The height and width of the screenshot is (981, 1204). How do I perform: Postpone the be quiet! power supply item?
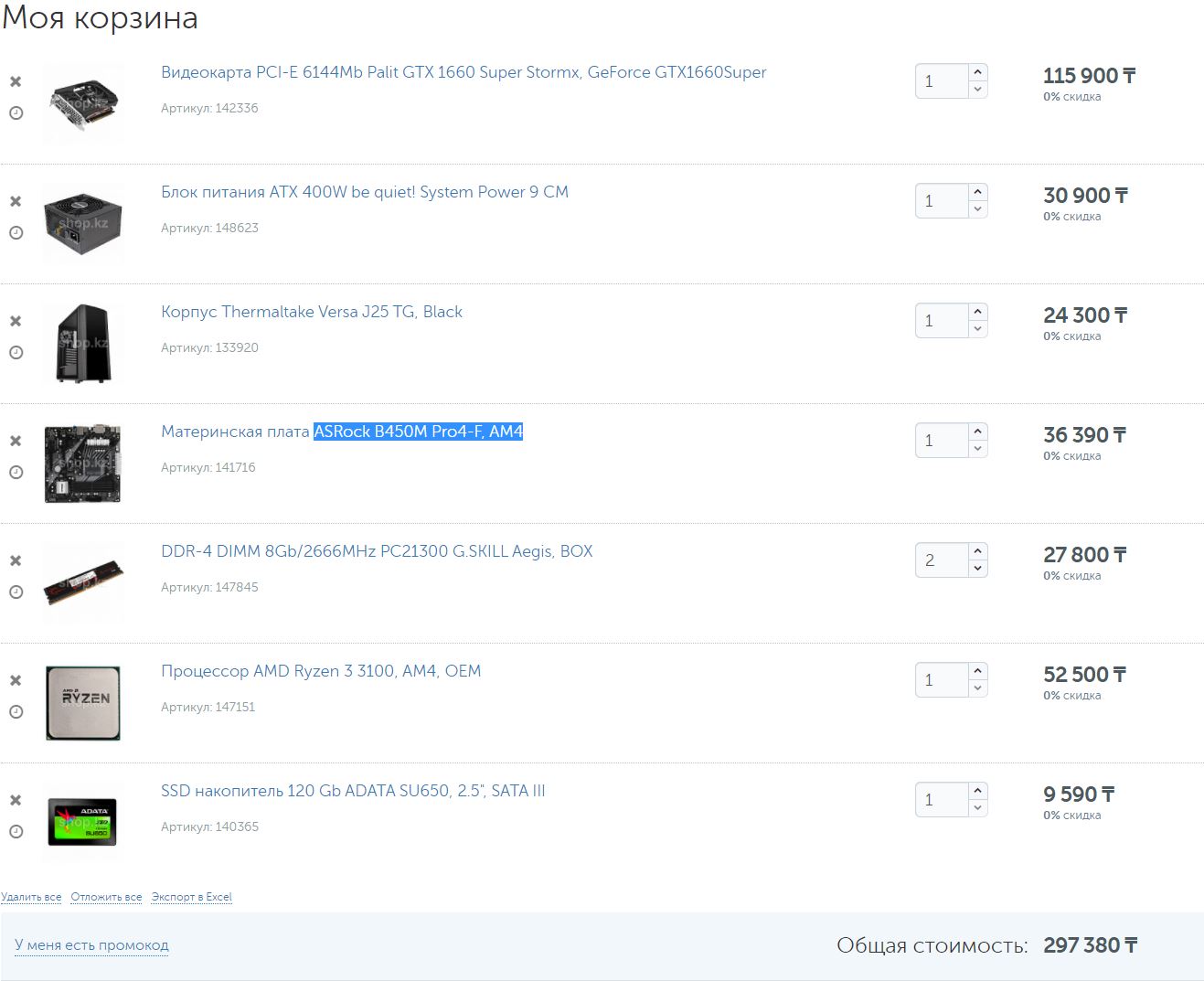pos(16,233)
